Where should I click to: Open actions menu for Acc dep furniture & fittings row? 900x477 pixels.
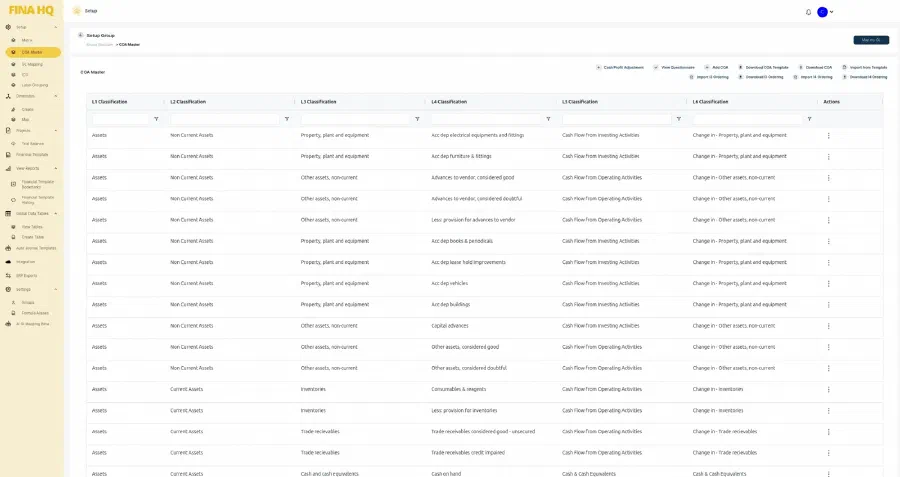828,157
